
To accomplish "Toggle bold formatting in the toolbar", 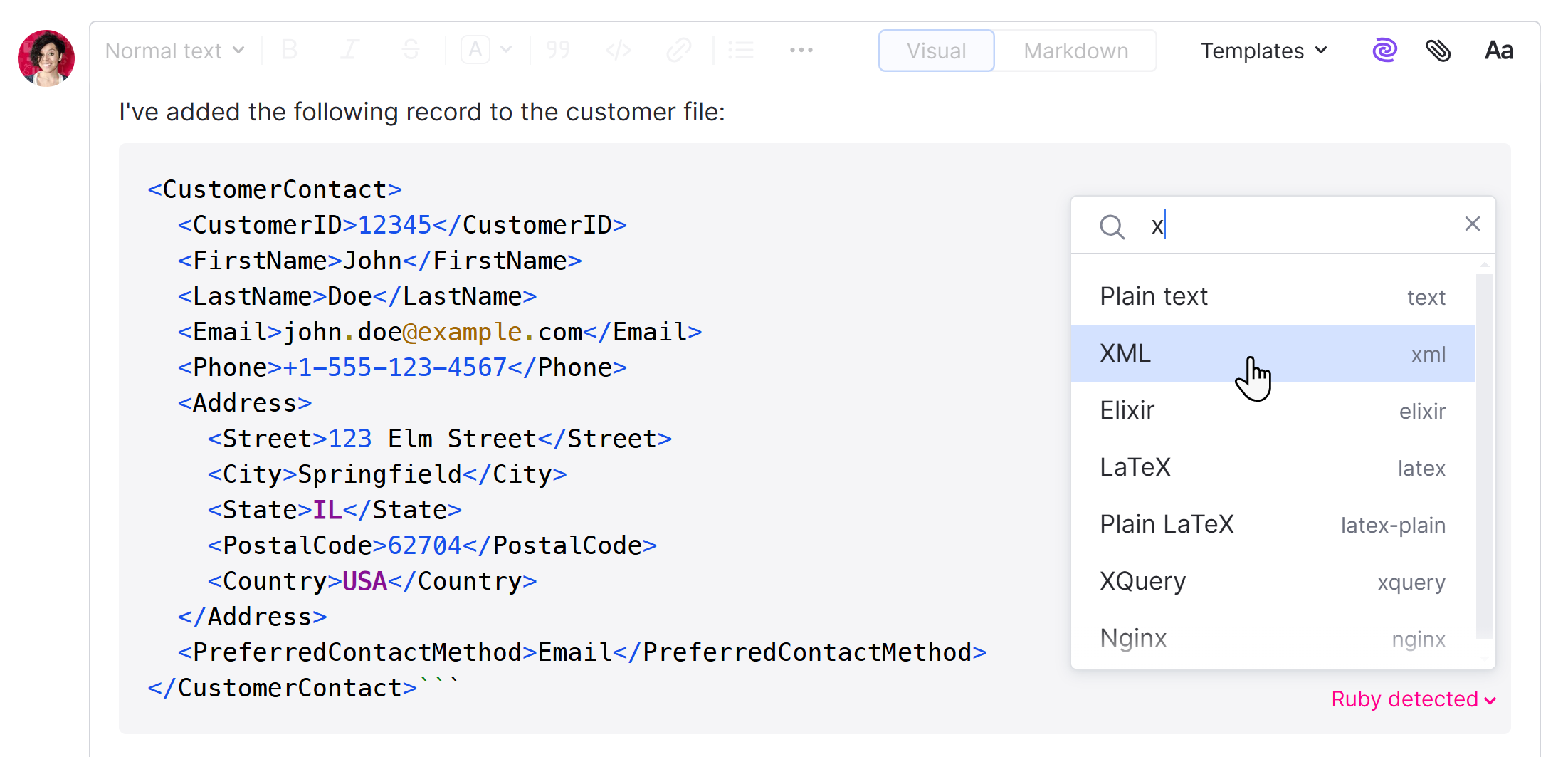I will pos(289,50).
